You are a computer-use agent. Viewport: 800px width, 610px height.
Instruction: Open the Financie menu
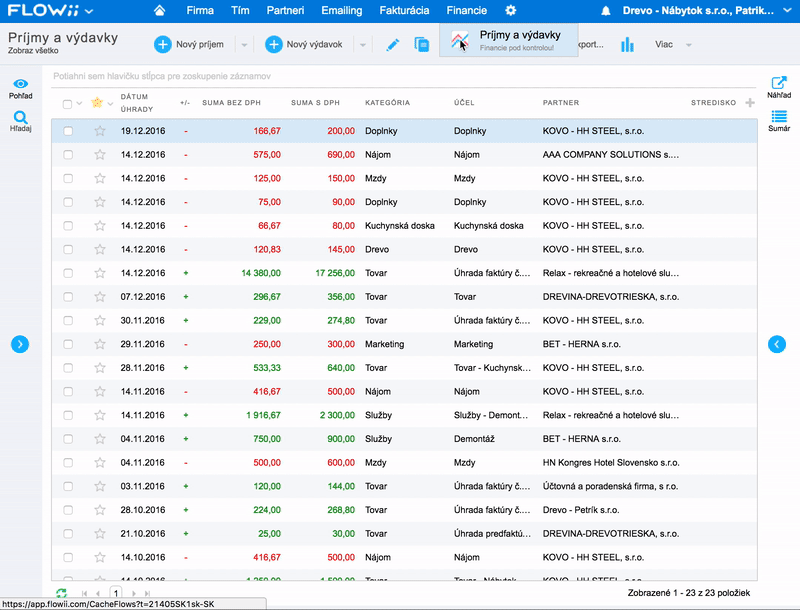click(466, 10)
